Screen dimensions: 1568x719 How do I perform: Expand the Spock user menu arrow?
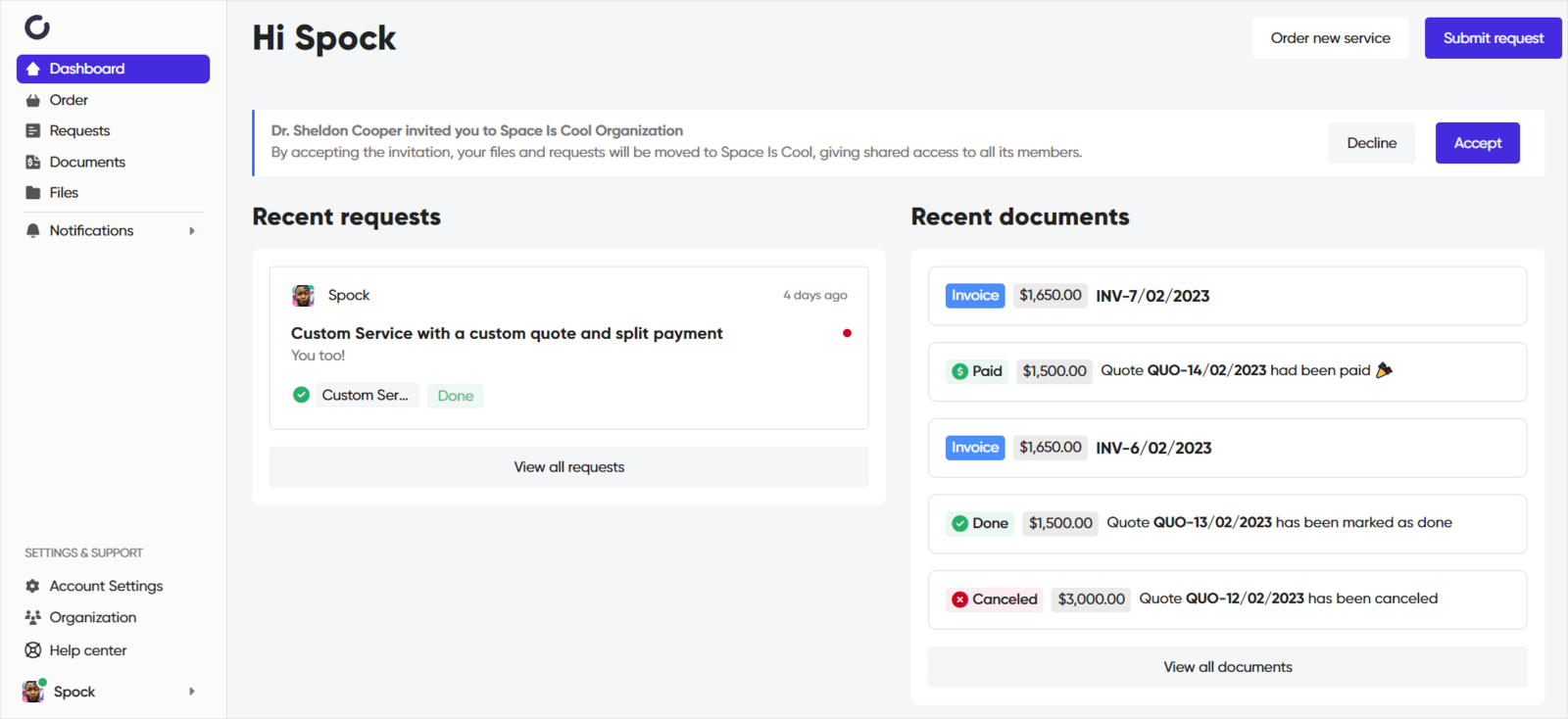coord(192,692)
